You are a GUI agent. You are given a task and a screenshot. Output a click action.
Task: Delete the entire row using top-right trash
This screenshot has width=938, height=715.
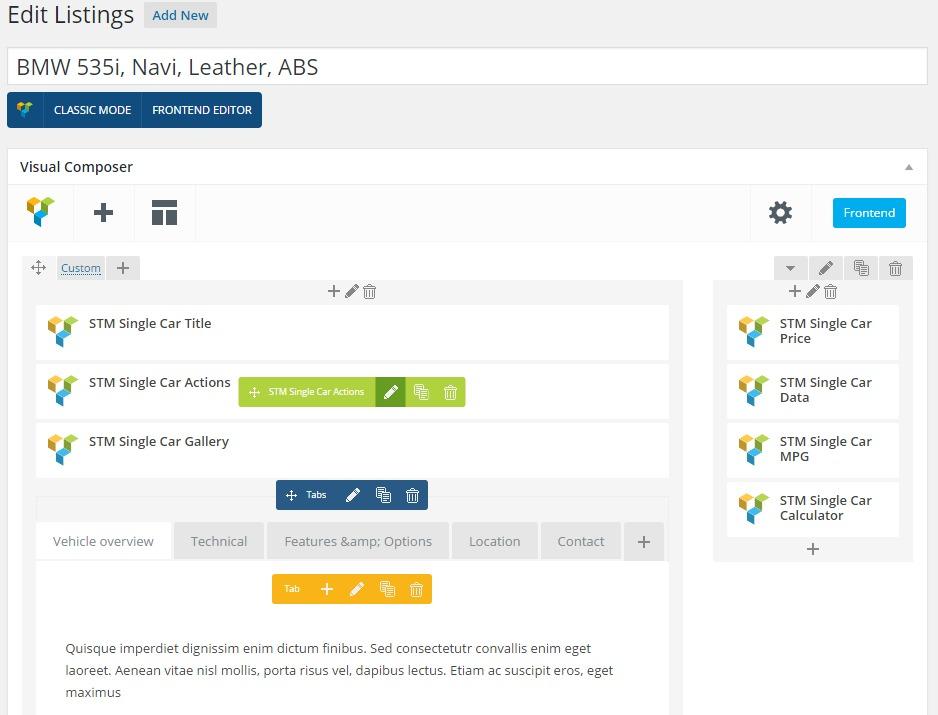tap(895, 268)
